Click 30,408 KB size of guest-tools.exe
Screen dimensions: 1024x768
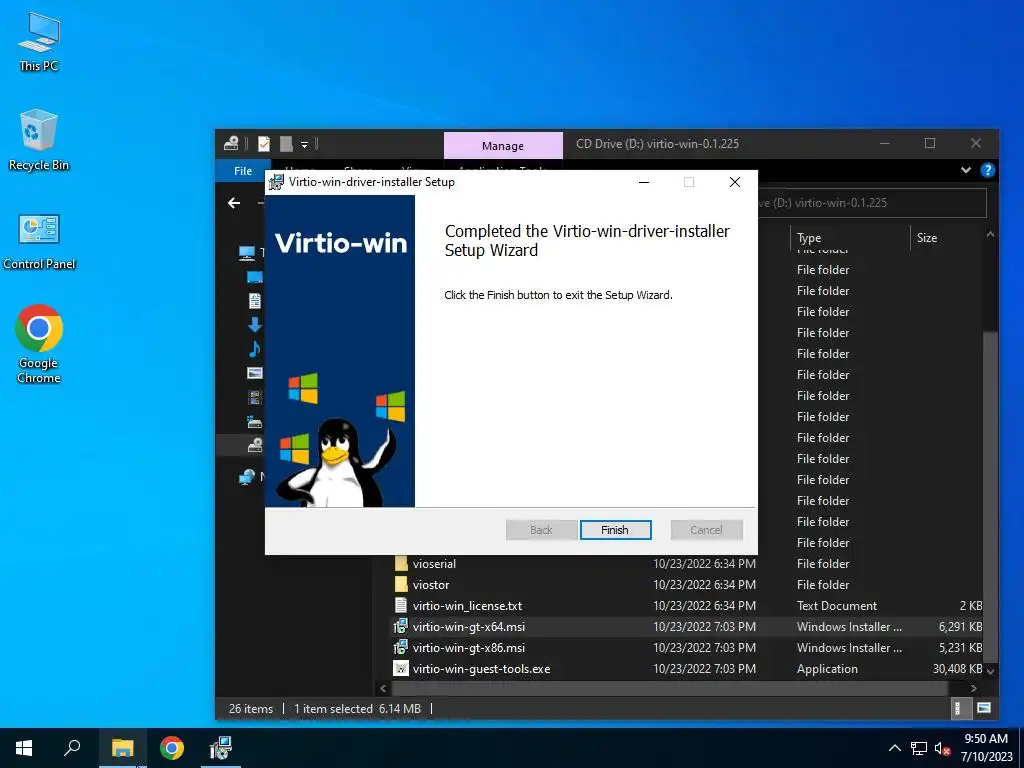(x=957, y=669)
